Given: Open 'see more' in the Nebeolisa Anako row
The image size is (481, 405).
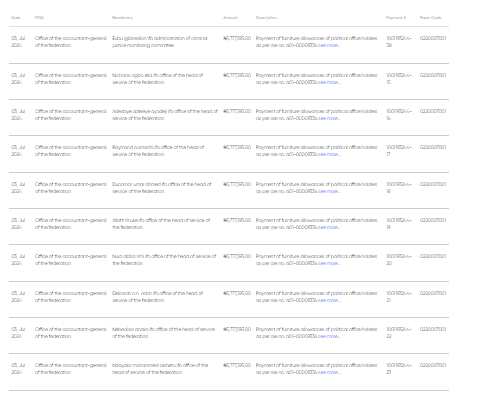Looking at the screenshot, I should click(x=329, y=336).
